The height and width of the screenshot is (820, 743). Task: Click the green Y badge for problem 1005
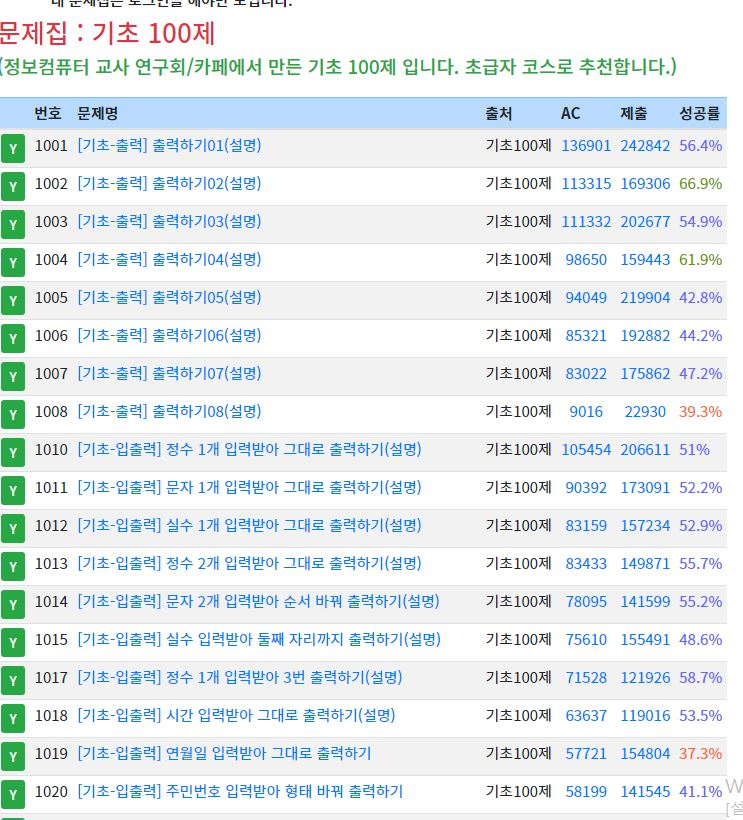tap(13, 301)
